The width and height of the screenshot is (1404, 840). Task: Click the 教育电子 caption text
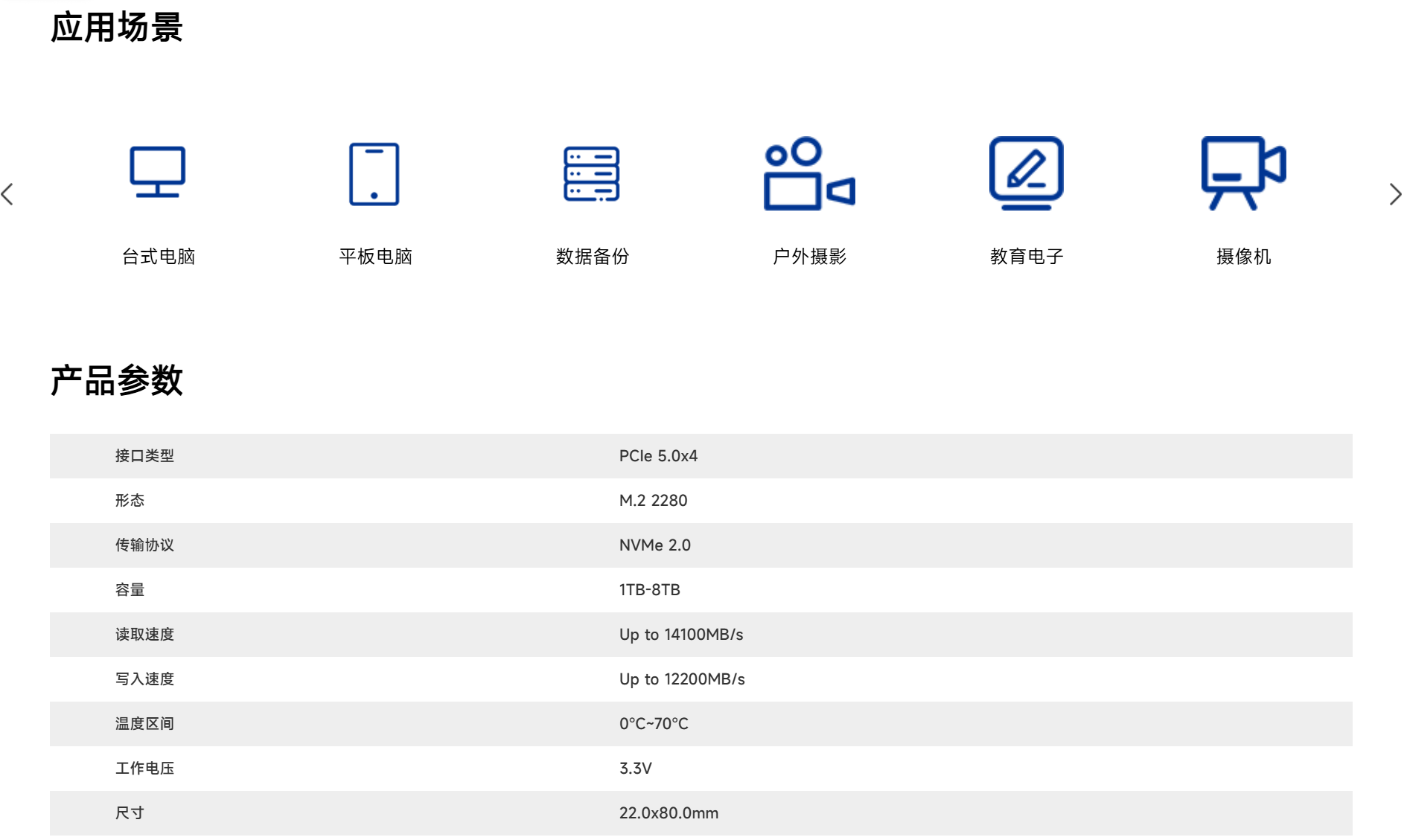(x=1027, y=257)
